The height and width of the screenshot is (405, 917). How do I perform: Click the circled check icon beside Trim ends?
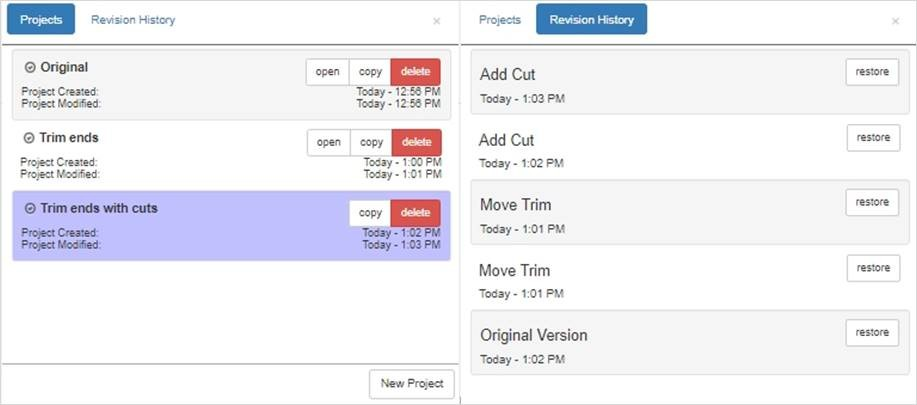point(29,138)
